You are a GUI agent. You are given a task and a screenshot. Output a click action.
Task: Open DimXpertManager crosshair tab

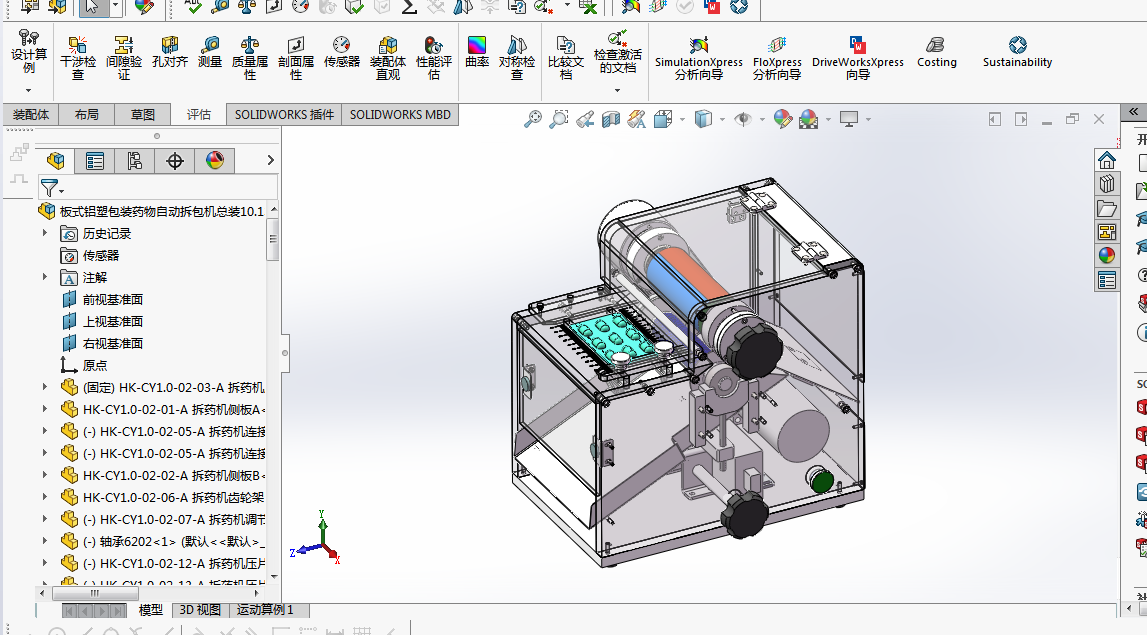click(175, 161)
